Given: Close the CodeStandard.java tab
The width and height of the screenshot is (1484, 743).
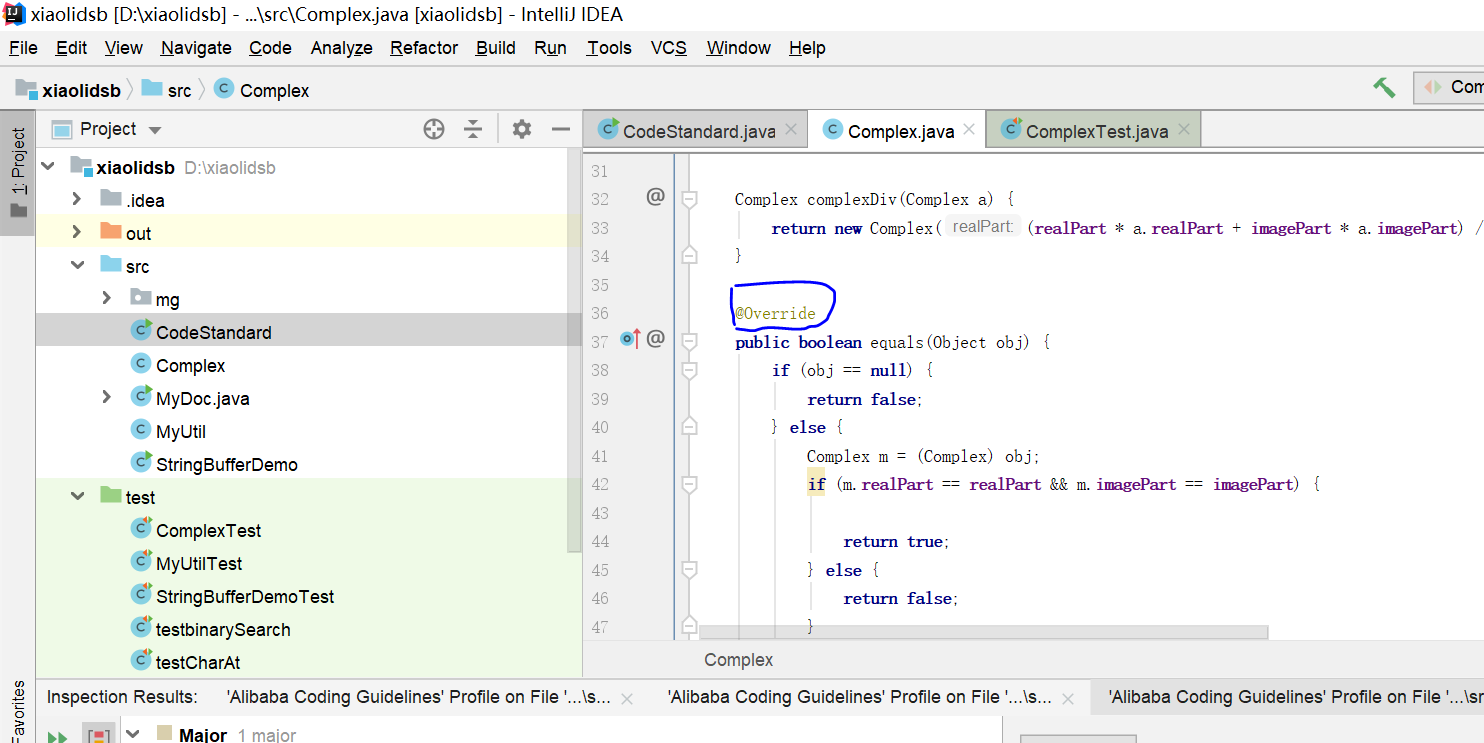Looking at the screenshot, I should [791, 130].
